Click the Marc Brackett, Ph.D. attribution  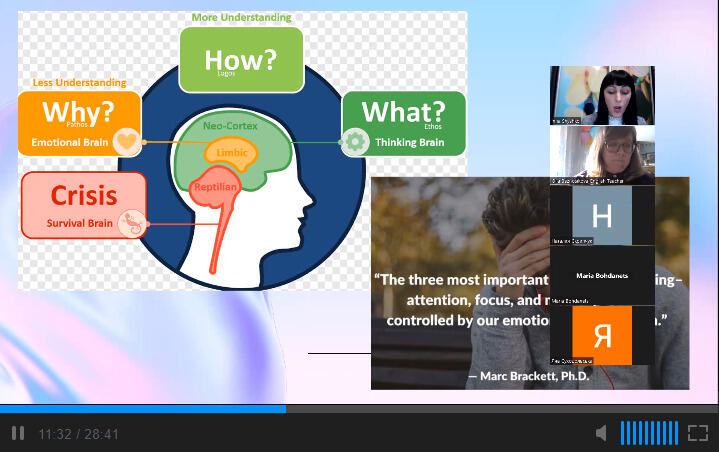click(529, 376)
